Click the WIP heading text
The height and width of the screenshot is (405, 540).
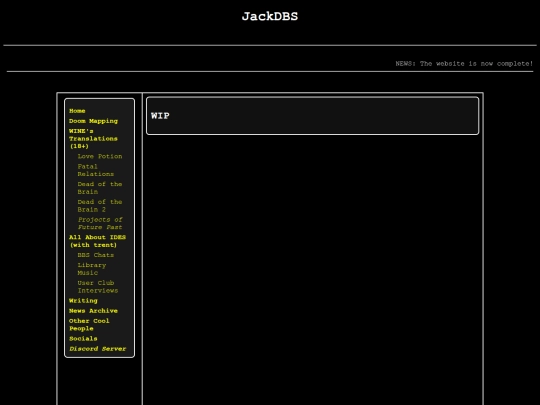click(160, 116)
